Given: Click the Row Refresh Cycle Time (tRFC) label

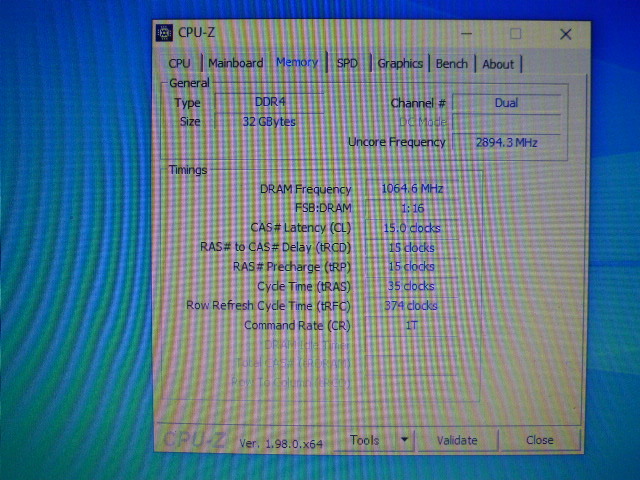Looking at the screenshot, I should [268, 306].
